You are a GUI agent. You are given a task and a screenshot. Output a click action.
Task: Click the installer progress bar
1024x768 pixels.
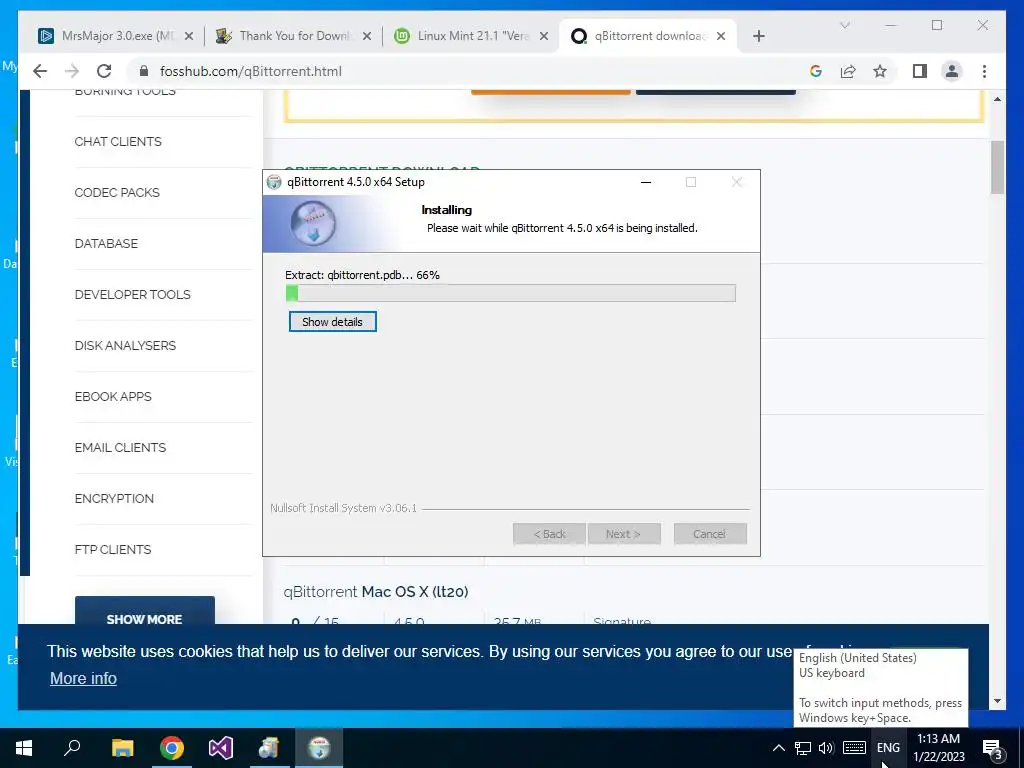(x=511, y=293)
